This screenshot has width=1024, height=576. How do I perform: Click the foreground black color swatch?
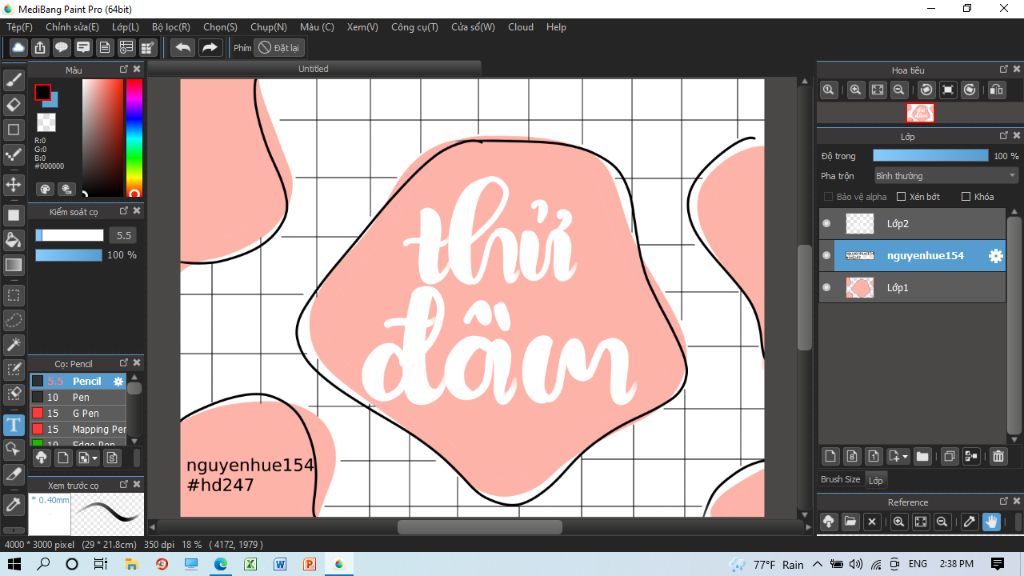pyautogui.click(x=42, y=92)
